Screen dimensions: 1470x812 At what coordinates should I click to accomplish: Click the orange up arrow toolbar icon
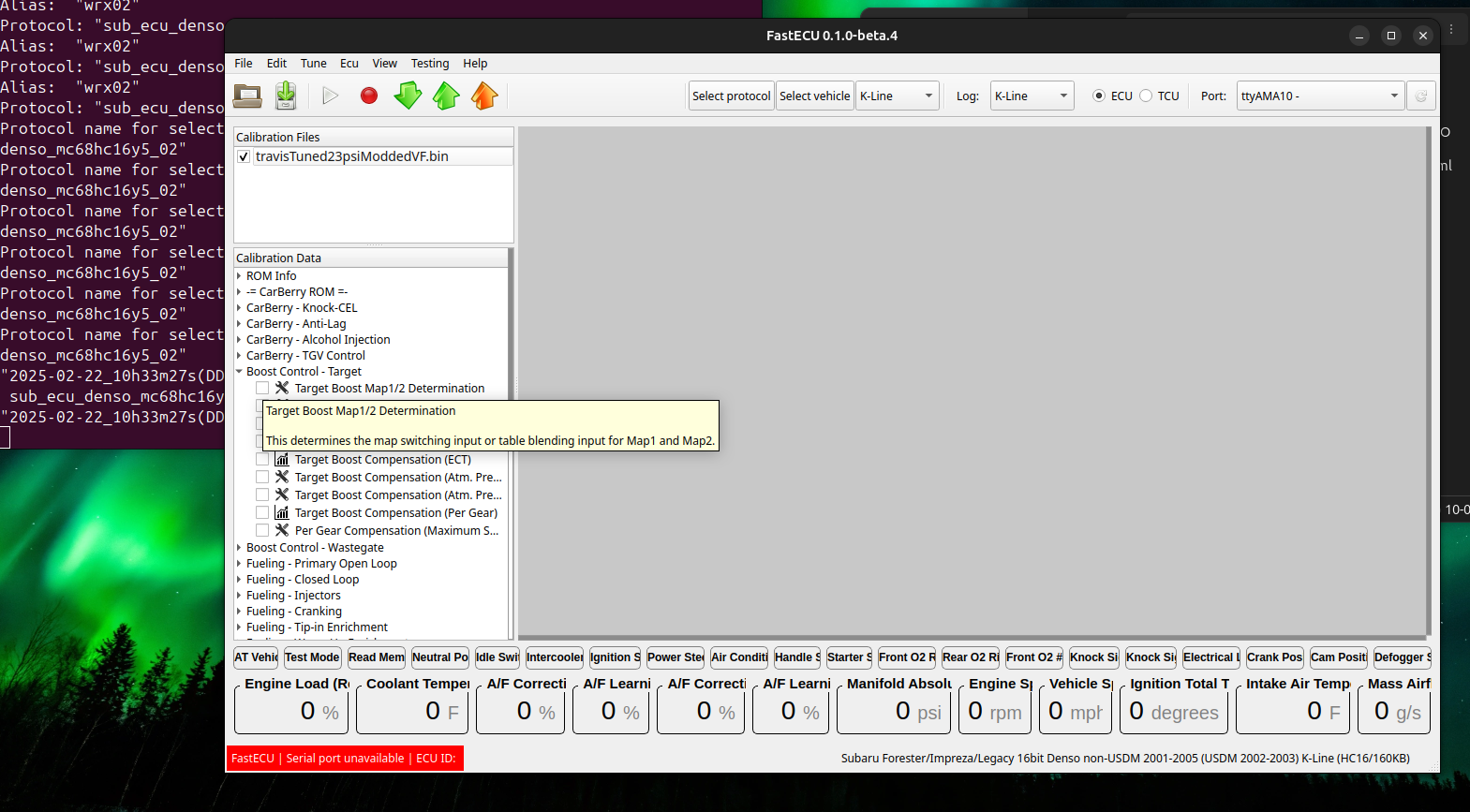pos(484,96)
